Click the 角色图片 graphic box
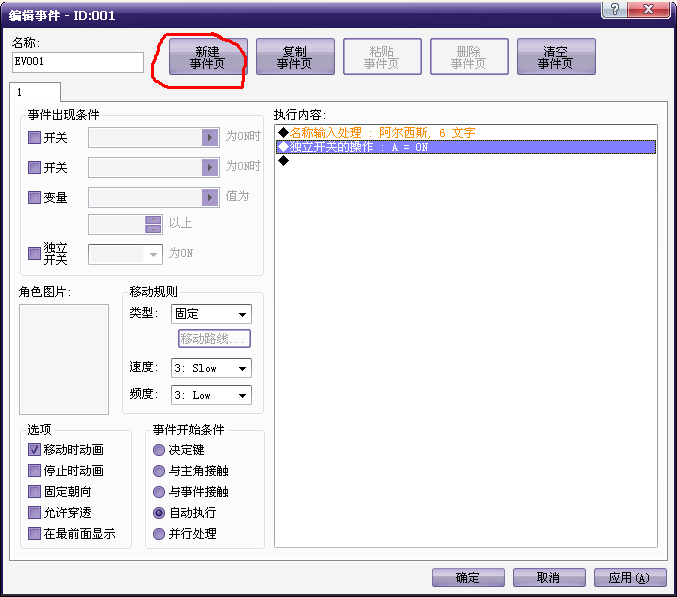 click(x=64, y=359)
